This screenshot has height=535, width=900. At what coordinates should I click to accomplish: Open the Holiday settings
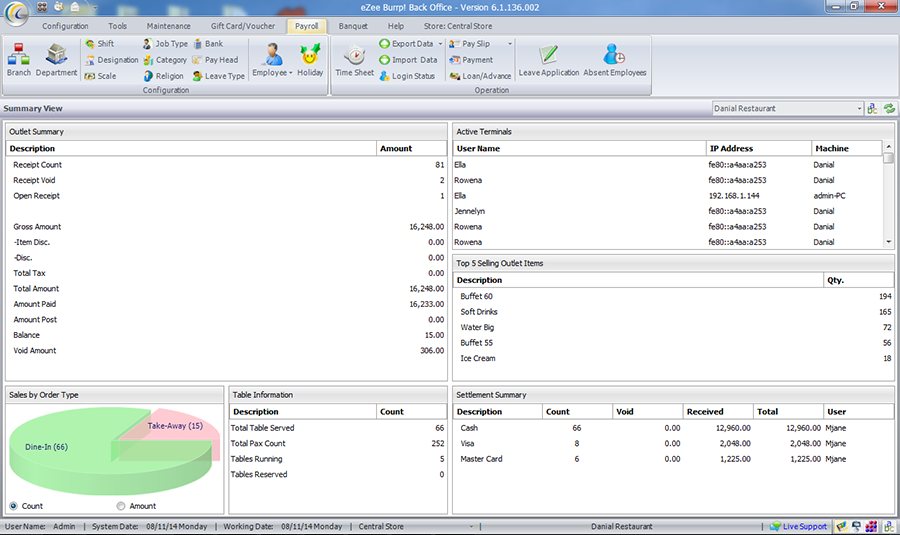310,58
